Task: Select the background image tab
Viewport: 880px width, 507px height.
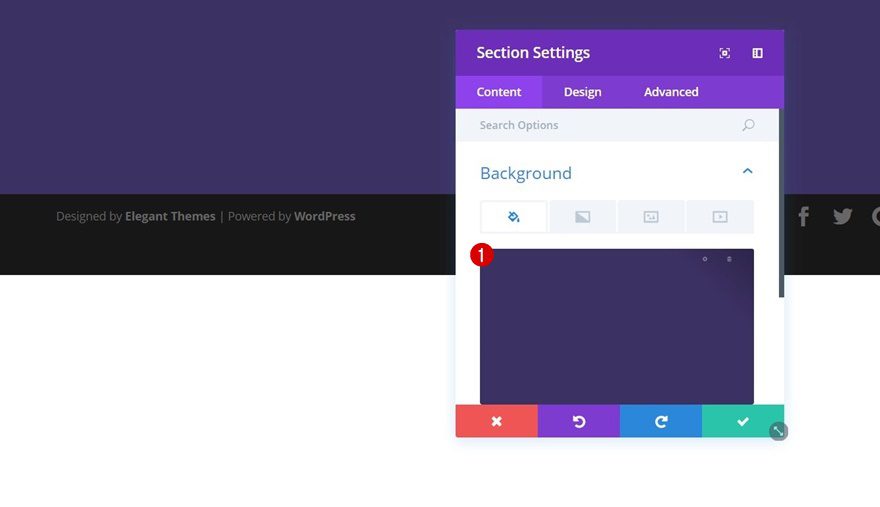Action: tap(651, 217)
